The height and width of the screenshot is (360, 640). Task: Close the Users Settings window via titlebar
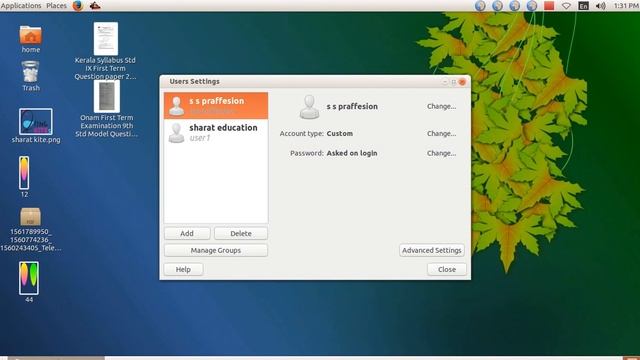point(462,82)
